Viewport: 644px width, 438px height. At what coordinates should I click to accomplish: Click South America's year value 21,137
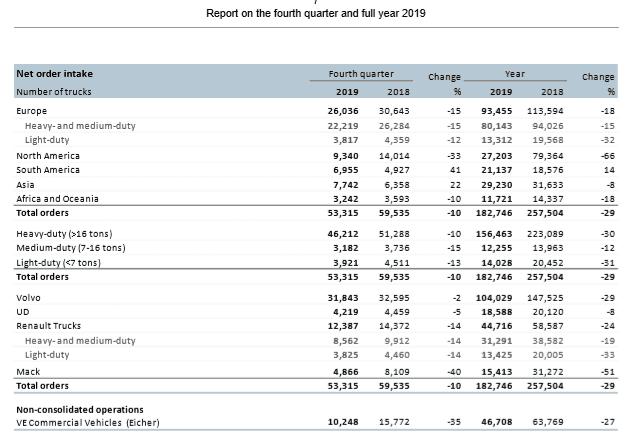click(x=497, y=170)
